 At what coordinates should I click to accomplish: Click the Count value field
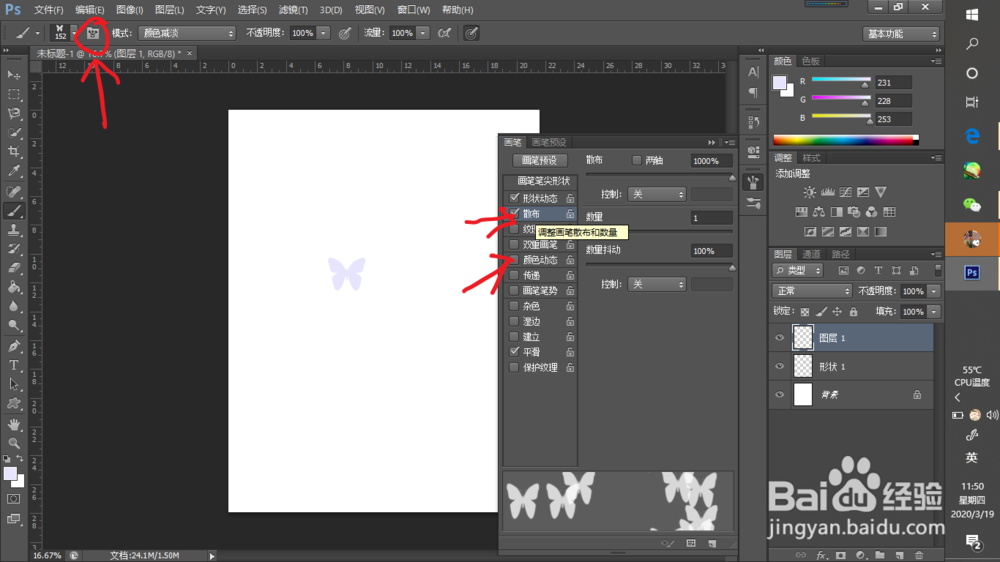711,218
